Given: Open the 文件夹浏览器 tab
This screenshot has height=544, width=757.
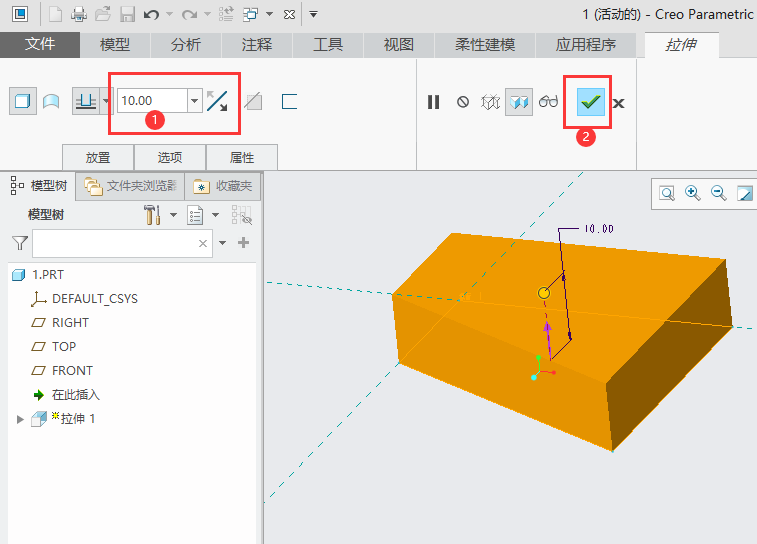Looking at the screenshot, I should click(x=130, y=186).
